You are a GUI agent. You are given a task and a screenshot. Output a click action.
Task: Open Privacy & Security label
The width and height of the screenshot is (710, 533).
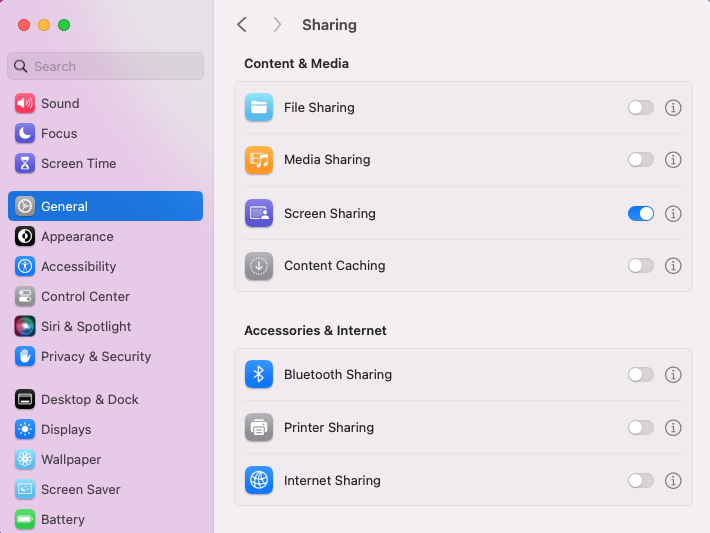[96, 356]
